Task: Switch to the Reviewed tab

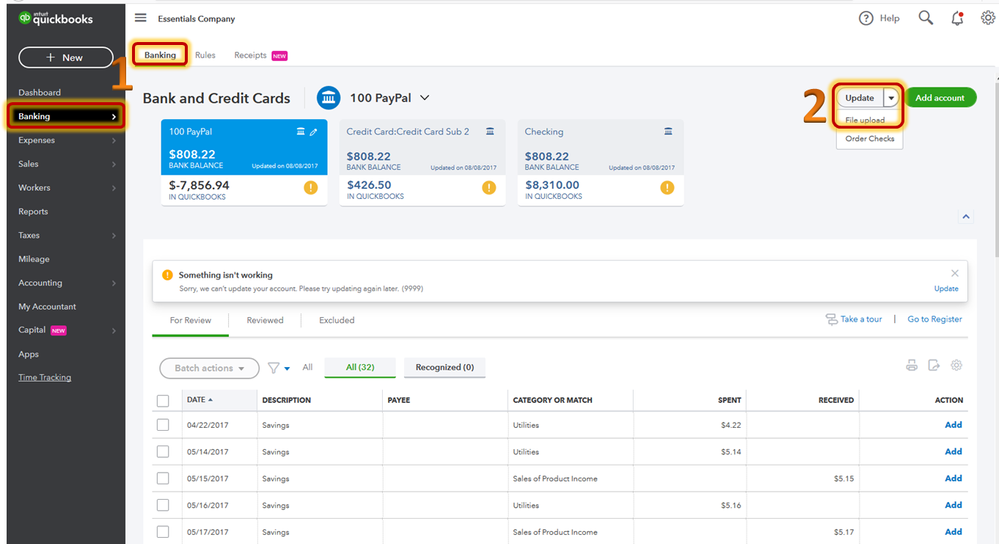Action: pyautogui.click(x=265, y=320)
